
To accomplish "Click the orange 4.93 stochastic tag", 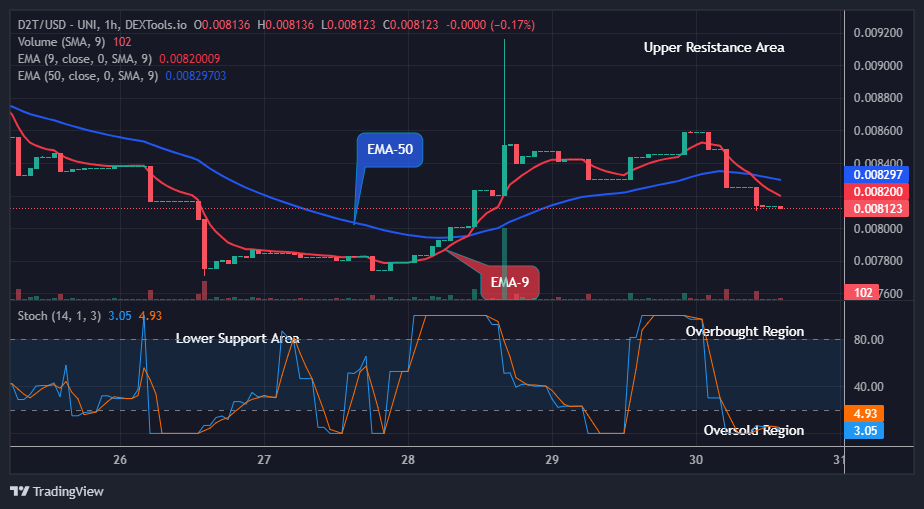I will (x=864, y=414).
